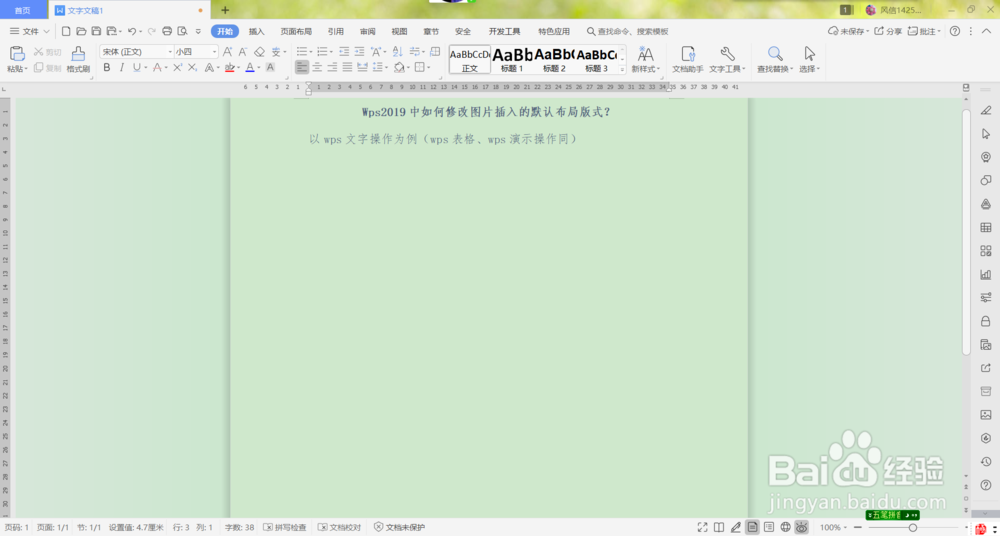This screenshot has width=1000, height=536.
Task: Click the command search field 查找命令
Action: [x=628, y=31]
